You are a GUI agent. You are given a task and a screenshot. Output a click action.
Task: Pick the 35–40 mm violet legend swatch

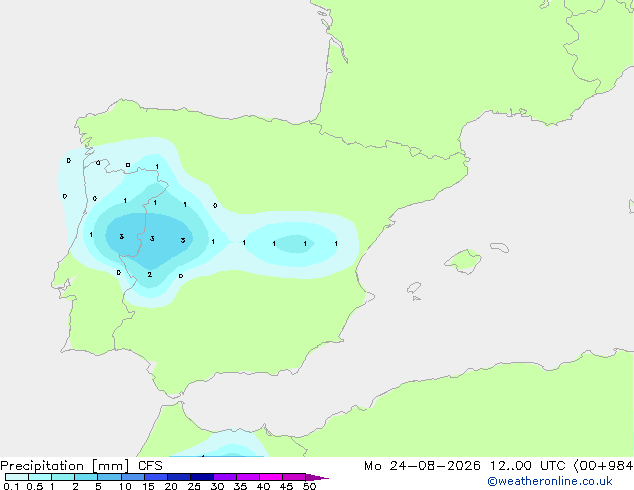248,477
